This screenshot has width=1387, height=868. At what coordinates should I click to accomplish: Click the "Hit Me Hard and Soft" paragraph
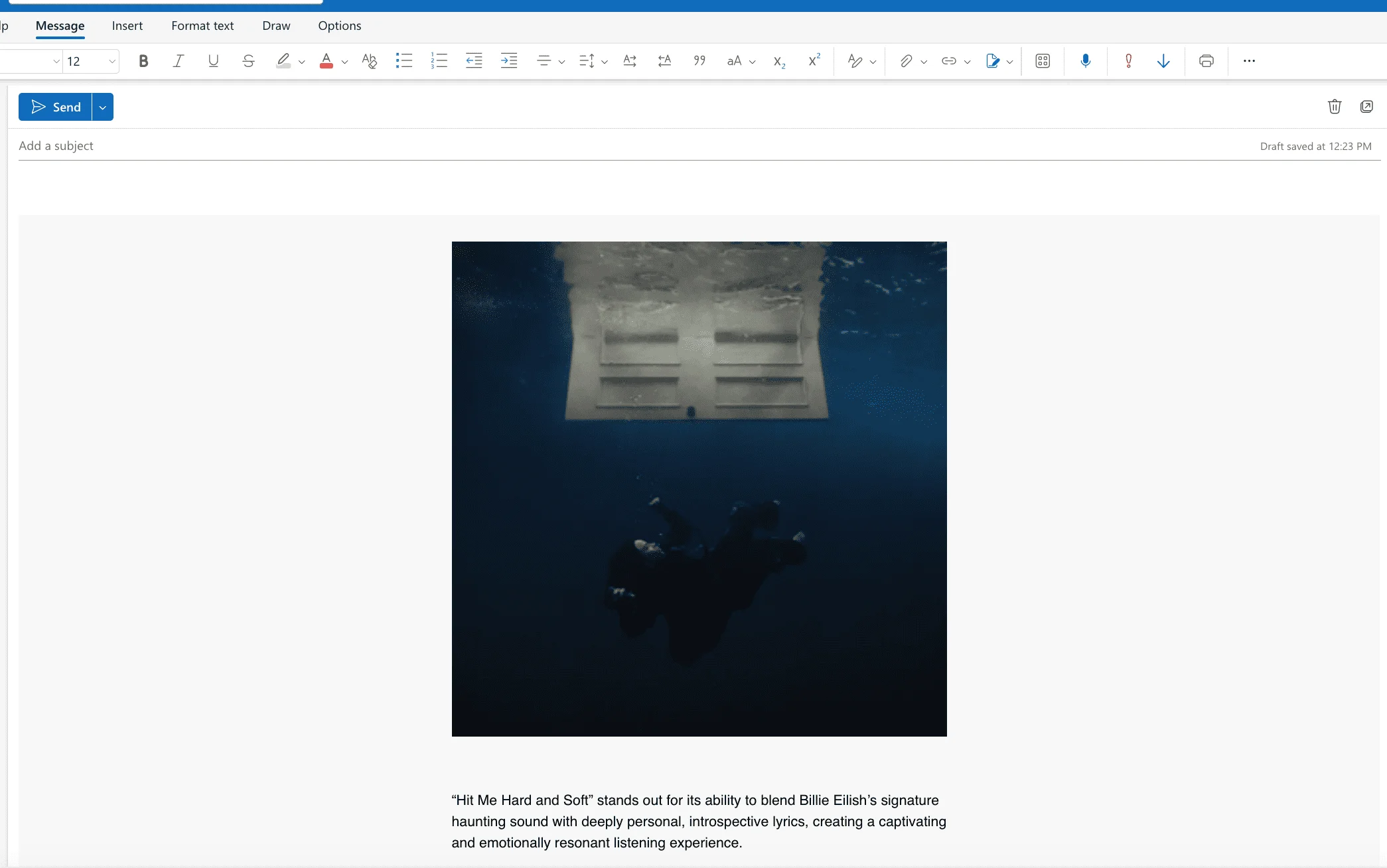coord(699,822)
